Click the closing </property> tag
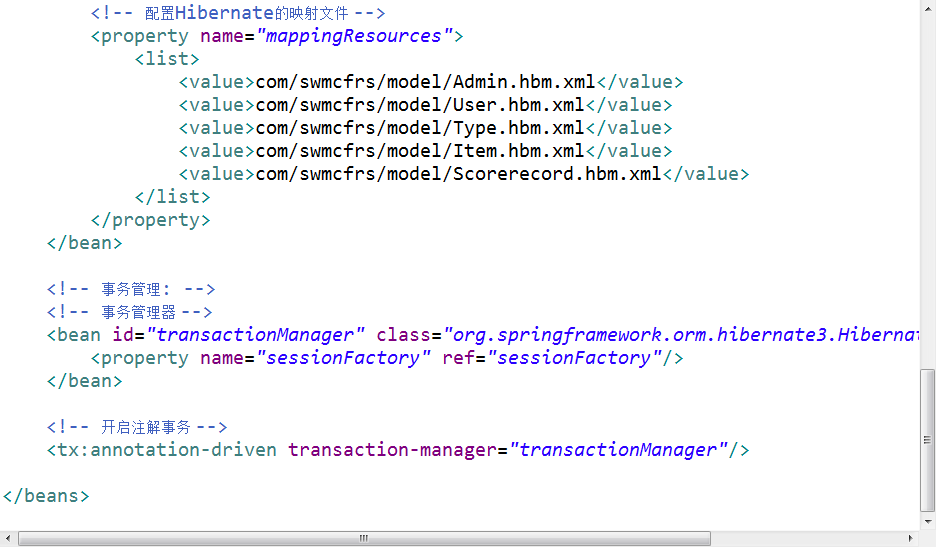 tap(150, 220)
